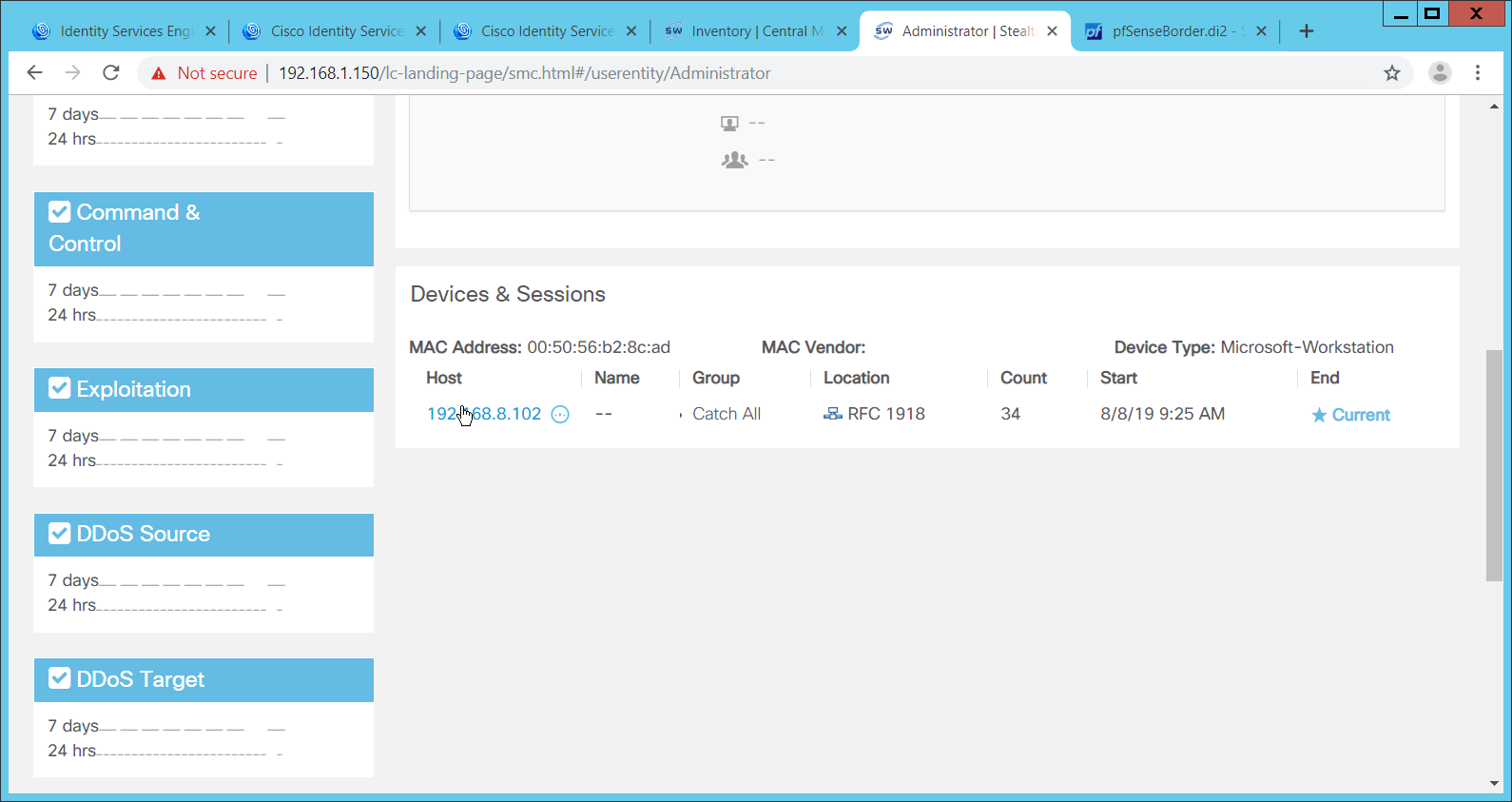This screenshot has width=1512, height=802.
Task: Untick the DDoS Target checkbox
Action: pyautogui.click(x=60, y=678)
